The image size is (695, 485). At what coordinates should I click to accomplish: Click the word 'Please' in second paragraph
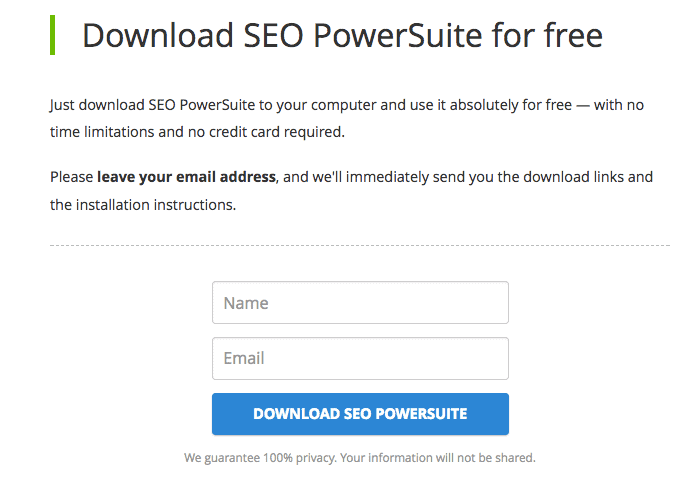pyautogui.click(x=71, y=177)
